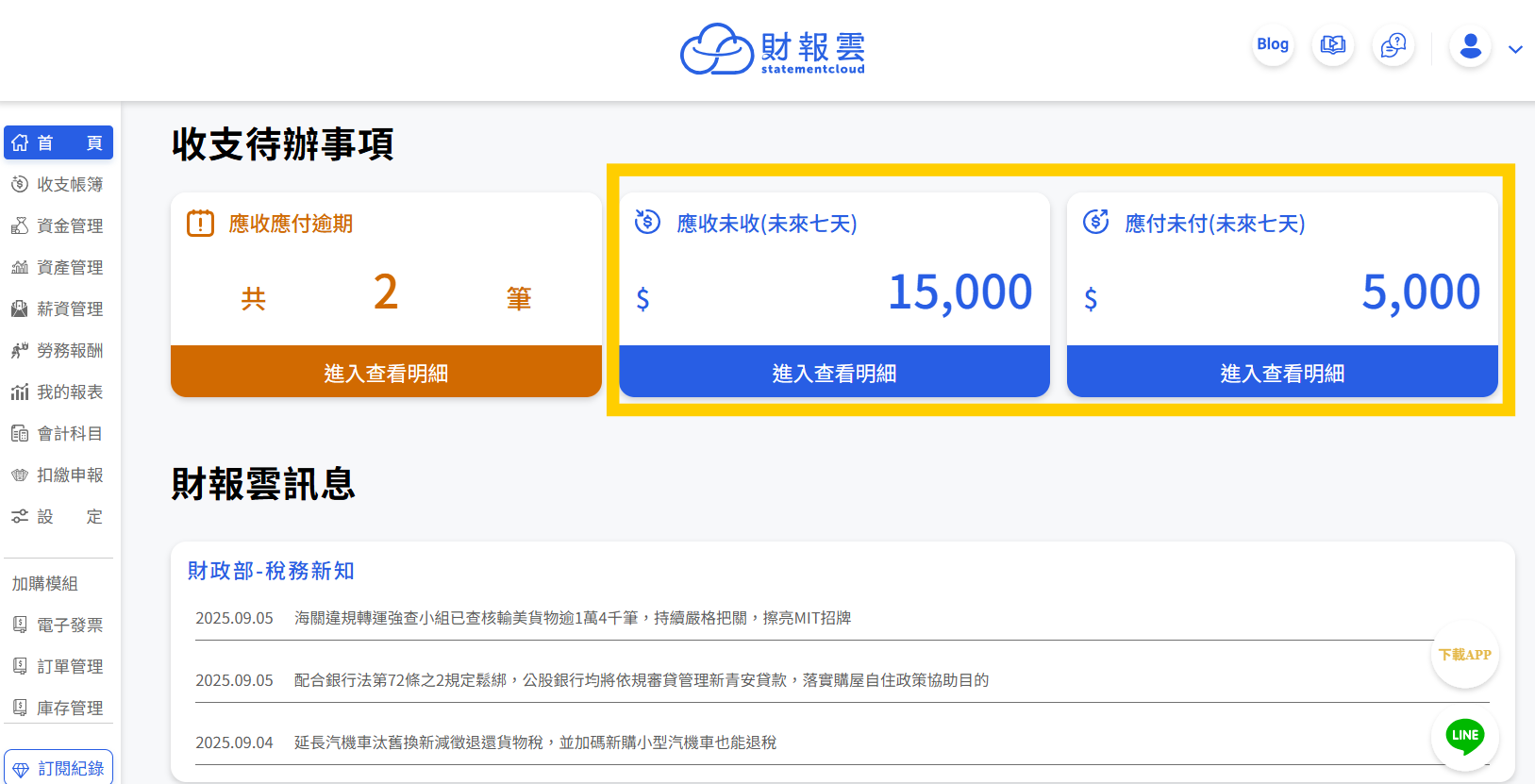Open the tutorial guide book icon

click(1332, 45)
